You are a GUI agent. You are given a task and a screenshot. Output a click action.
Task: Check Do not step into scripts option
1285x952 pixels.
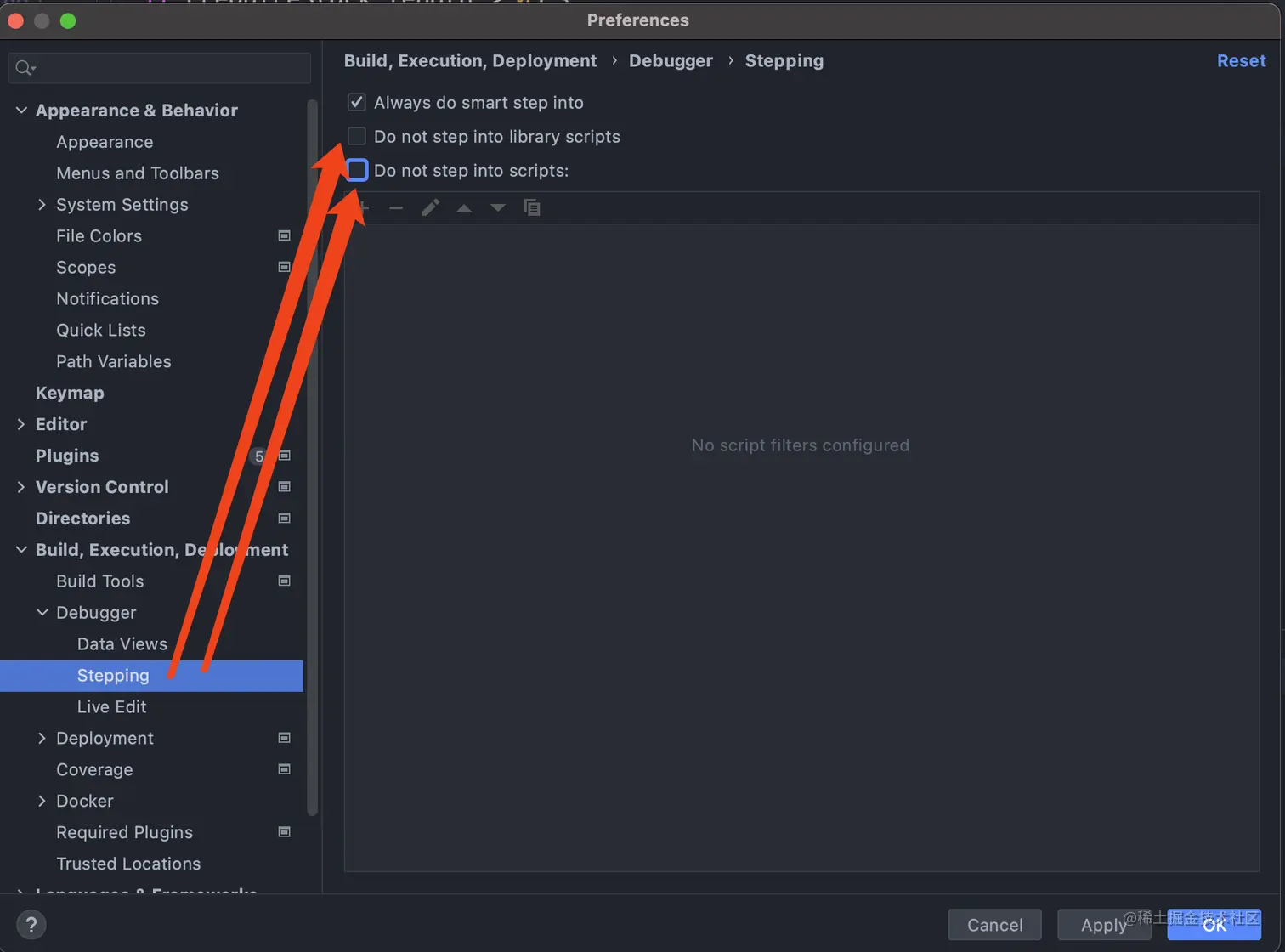coord(357,171)
